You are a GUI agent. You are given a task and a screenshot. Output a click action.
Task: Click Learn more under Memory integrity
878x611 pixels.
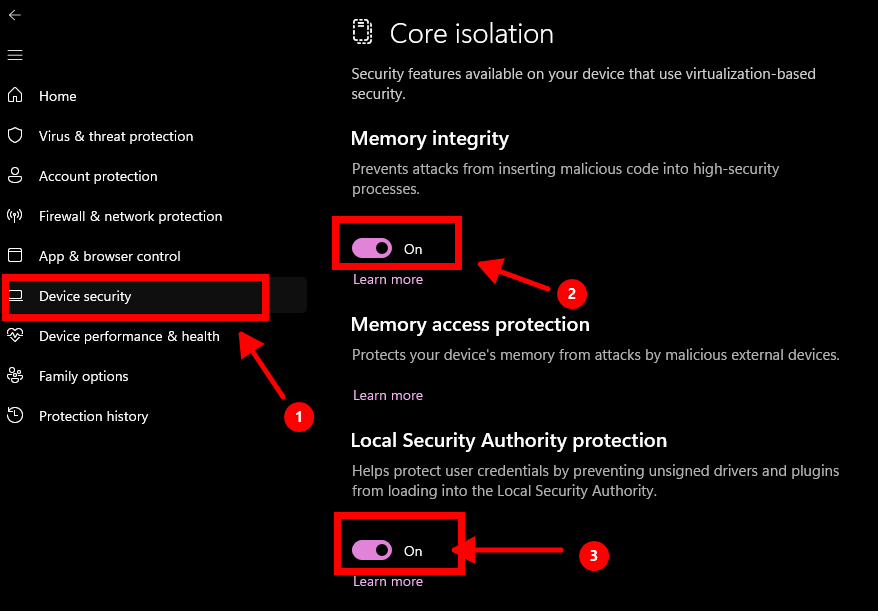[x=388, y=280]
